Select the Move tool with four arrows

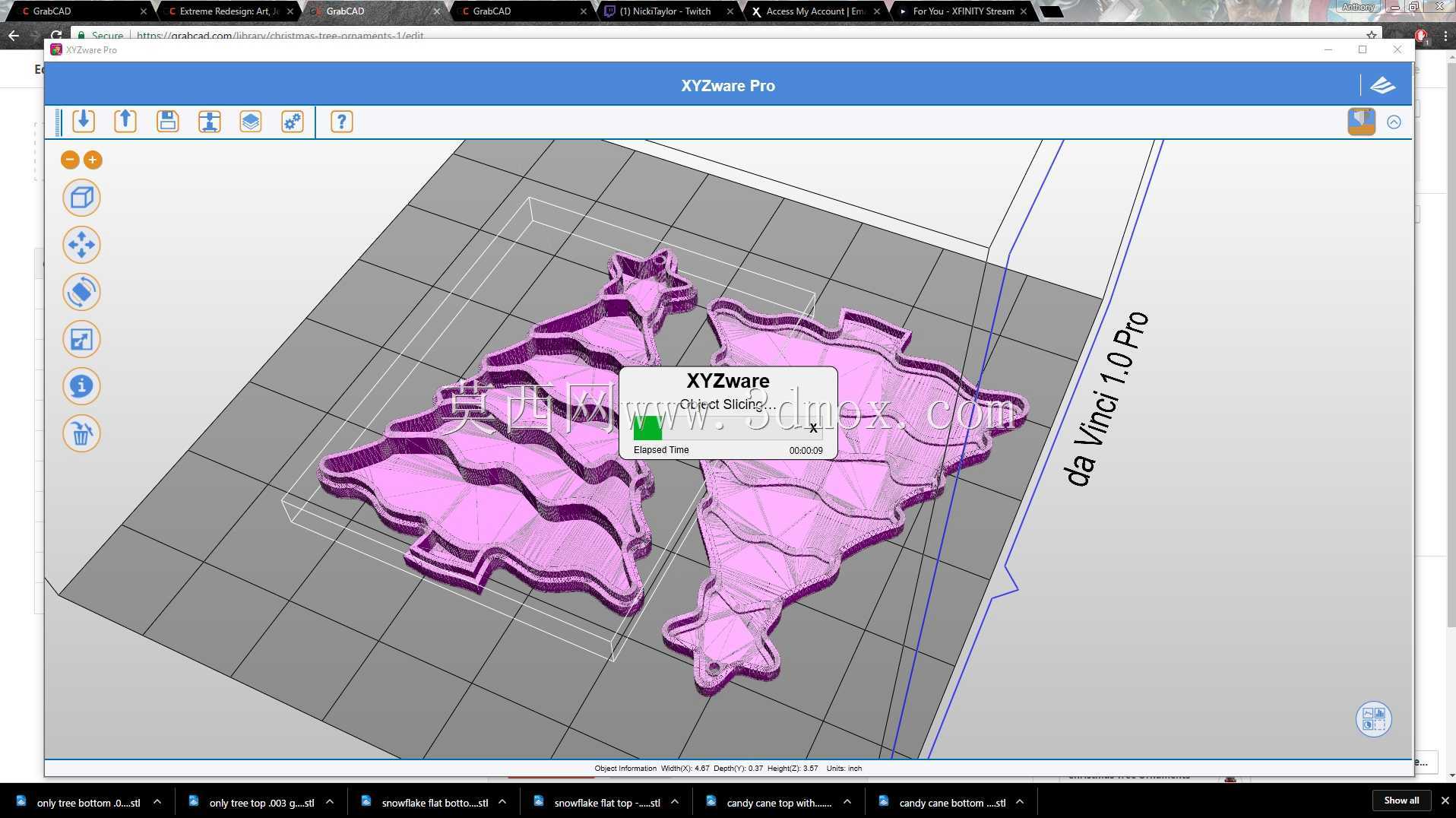81,246
